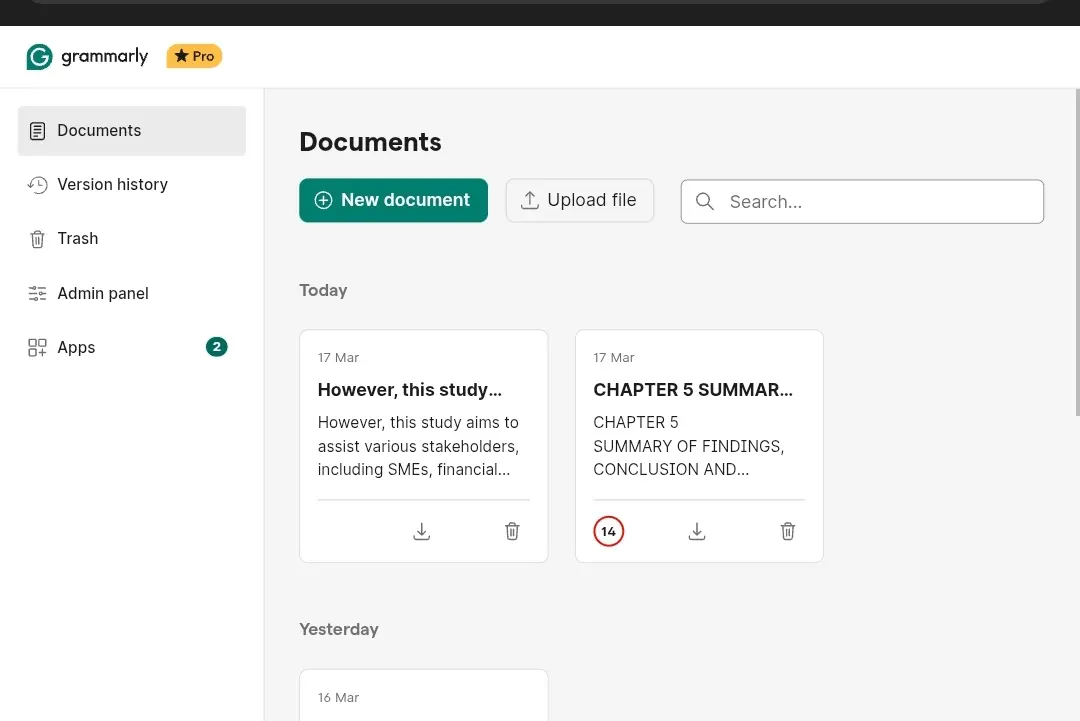Open the 'However, this study...' document title
The width and height of the screenshot is (1080, 721).
pyautogui.click(x=410, y=390)
